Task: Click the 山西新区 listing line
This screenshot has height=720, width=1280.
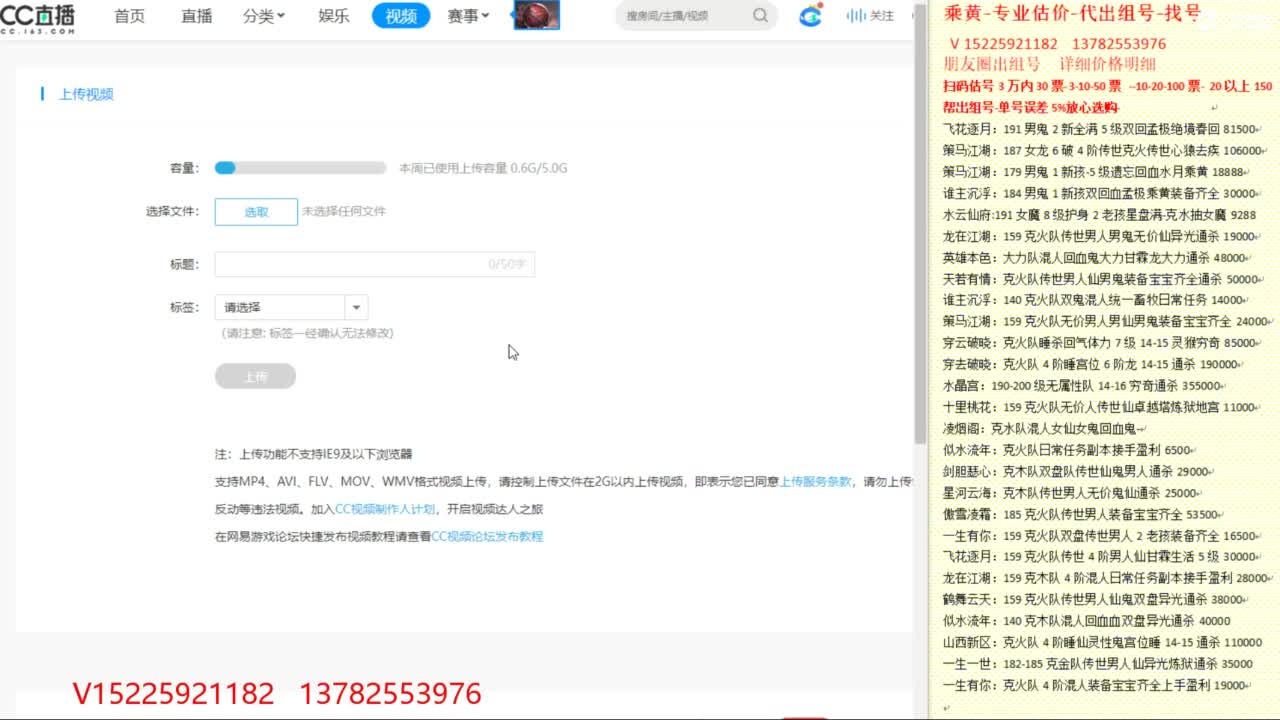Action: (1105, 642)
